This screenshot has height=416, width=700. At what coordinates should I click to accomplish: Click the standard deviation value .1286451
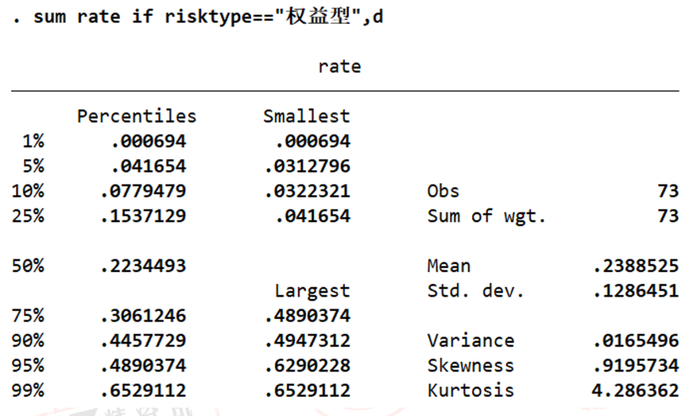coord(638,291)
